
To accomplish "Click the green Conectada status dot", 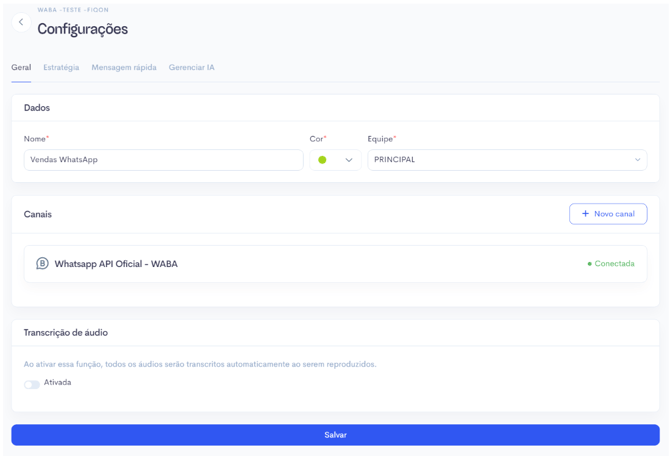I will click(x=590, y=265).
